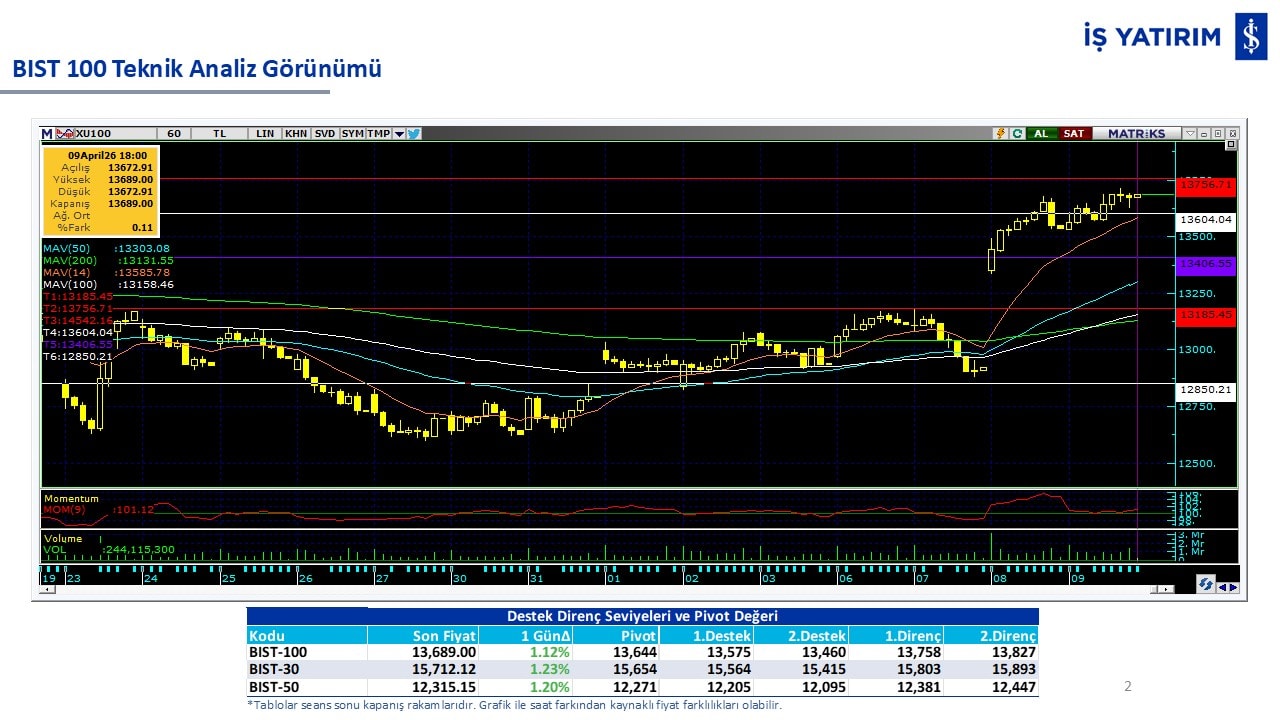Image resolution: width=1280 pixels, height=720 pixels.
Task: Toggle the LIN scale mode
Action: [x=265, y=133]
